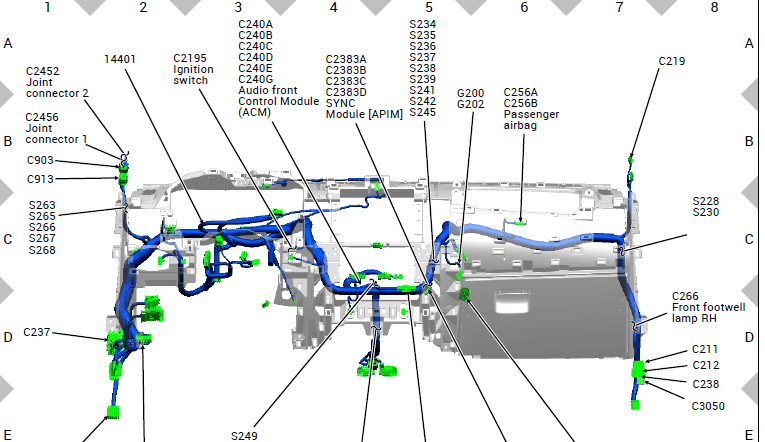This screenshot has height=442, width=765.
Task: Select the C212 connector label
Action: pos(705,365)
